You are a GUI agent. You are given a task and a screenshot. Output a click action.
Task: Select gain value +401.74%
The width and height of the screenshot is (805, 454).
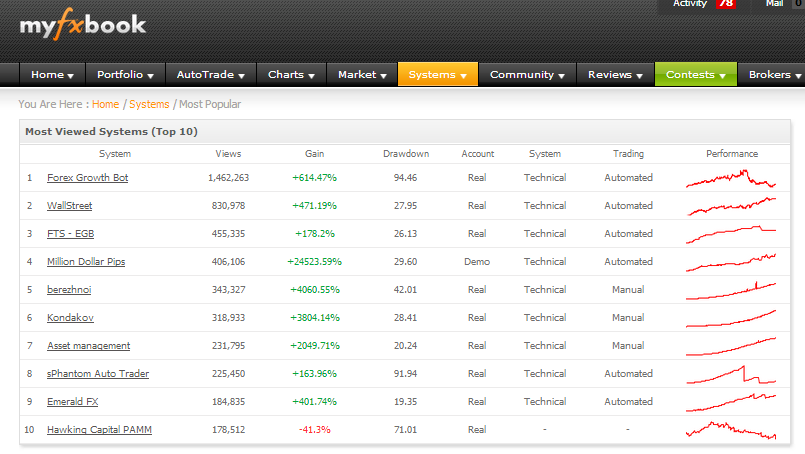[x=314, y=402]
